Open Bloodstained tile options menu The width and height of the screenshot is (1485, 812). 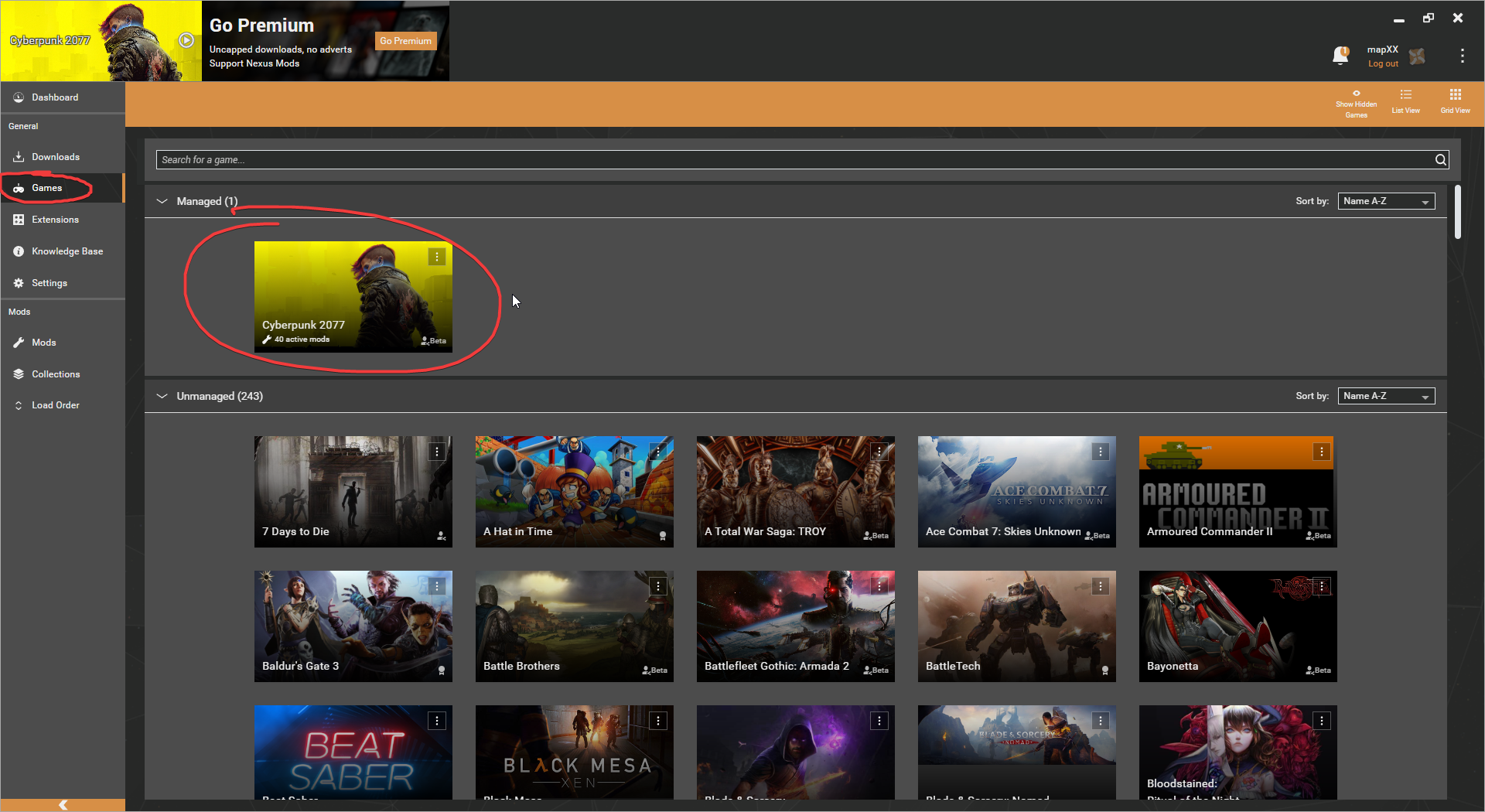pyautogui.click(x=1322, y=721)
